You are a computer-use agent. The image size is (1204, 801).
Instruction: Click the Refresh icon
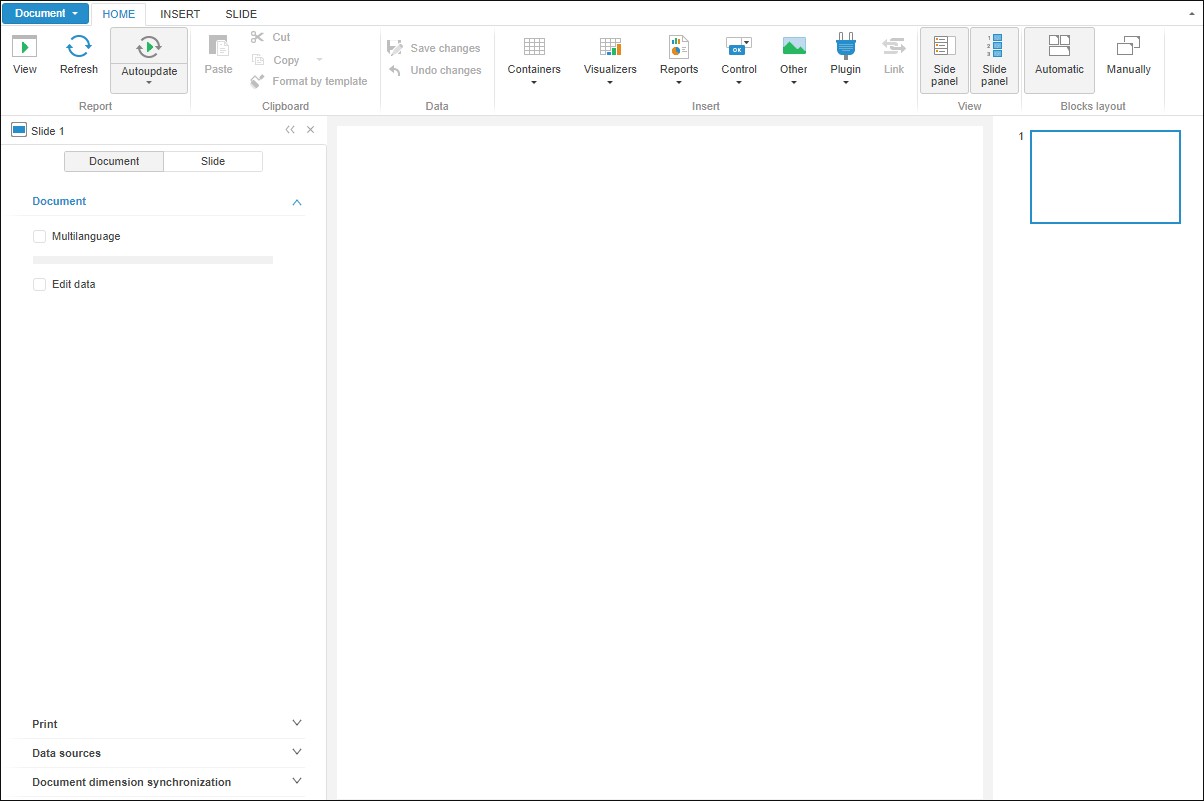point(79,47)
